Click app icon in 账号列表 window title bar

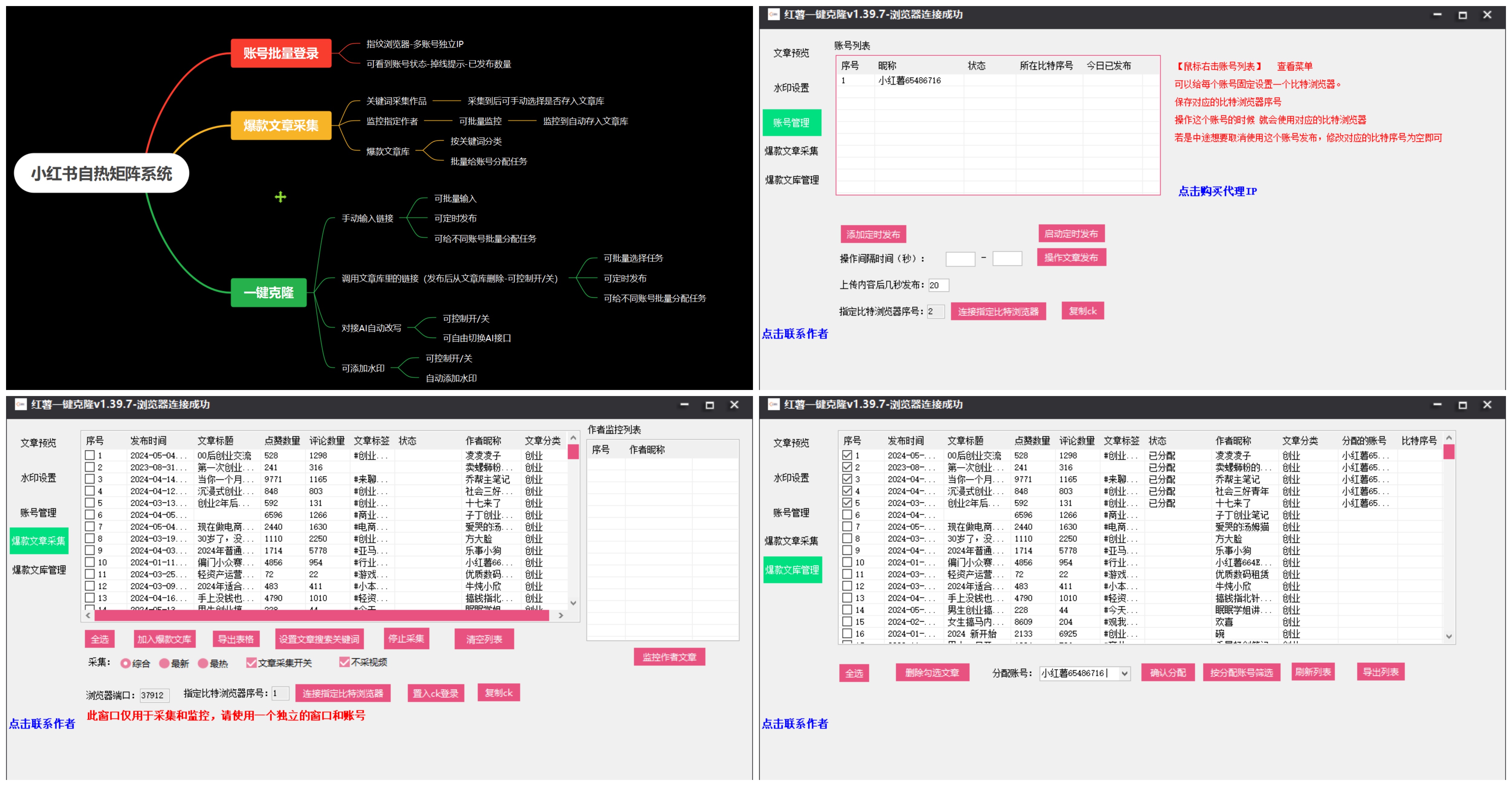click(x=774, y=15)
